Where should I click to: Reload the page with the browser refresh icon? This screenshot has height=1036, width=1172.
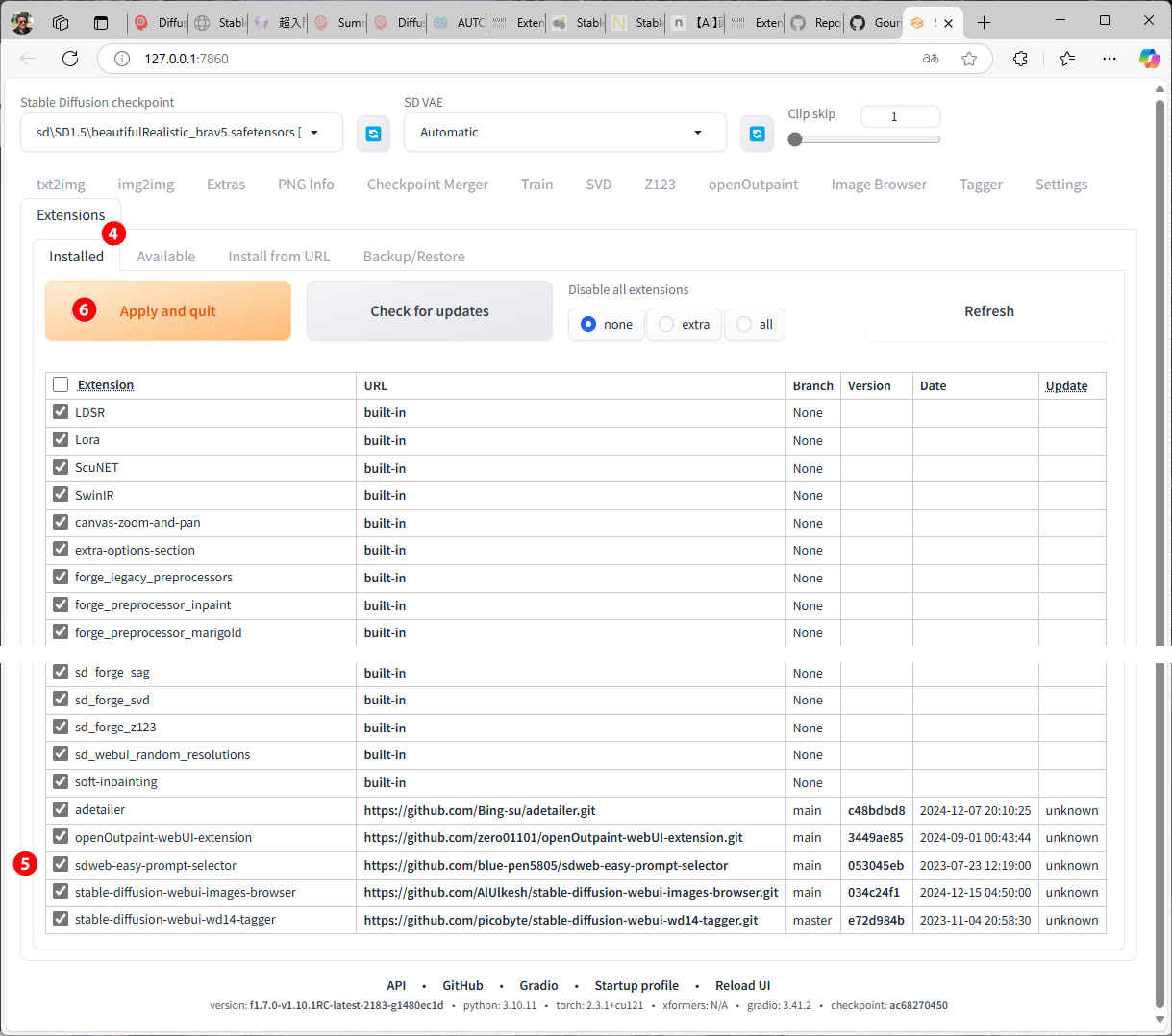click(70, 59)
